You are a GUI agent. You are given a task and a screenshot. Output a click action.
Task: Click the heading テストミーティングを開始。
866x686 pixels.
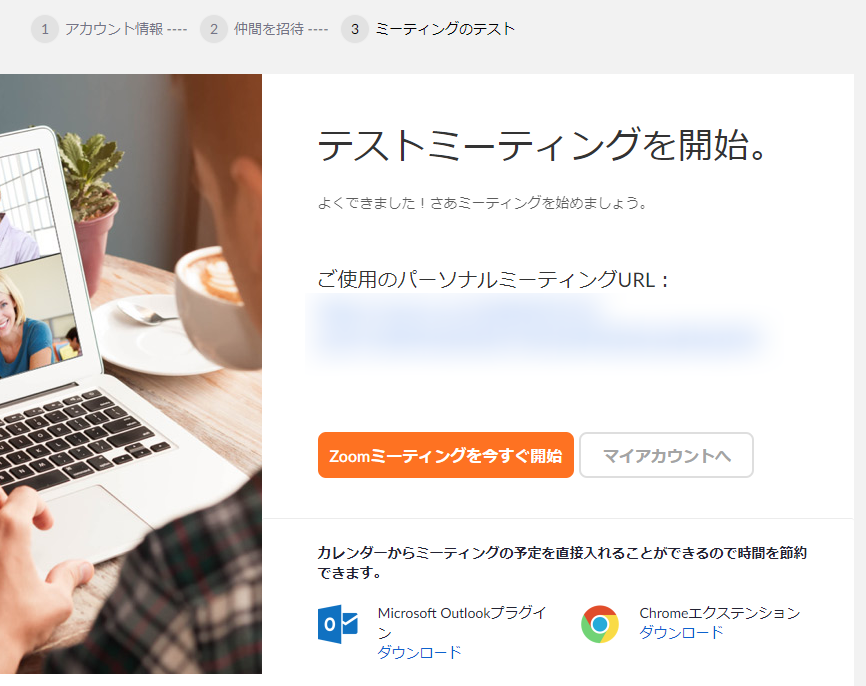(542, 145)
